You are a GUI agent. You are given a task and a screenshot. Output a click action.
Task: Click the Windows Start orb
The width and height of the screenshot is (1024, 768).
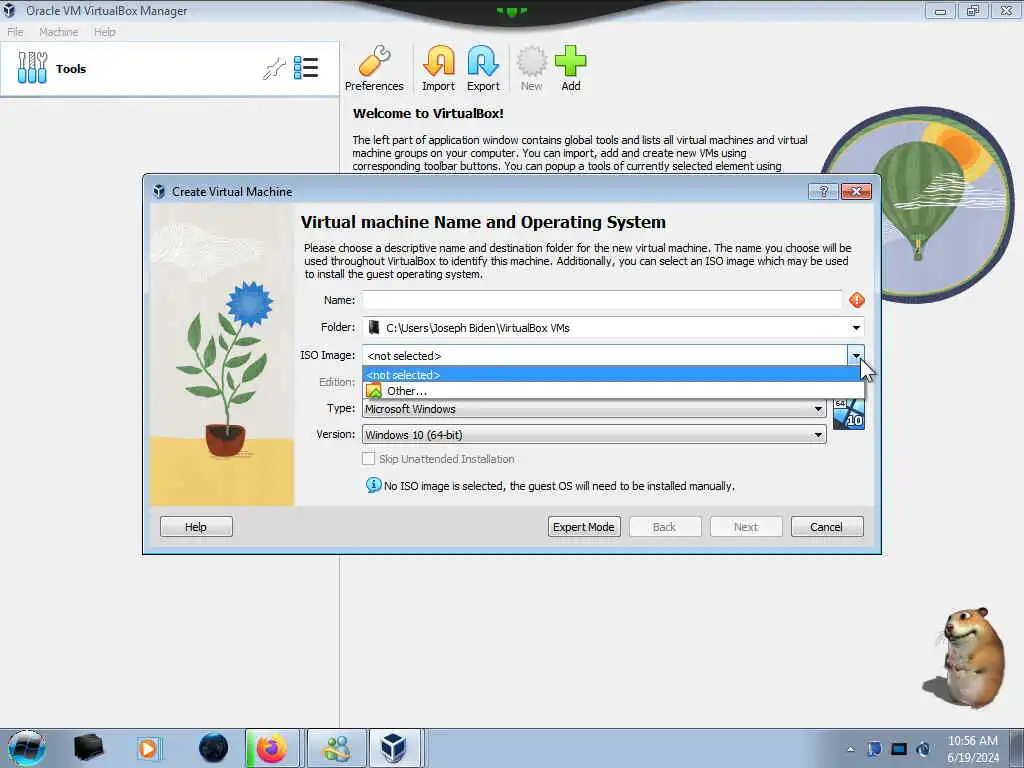(27, 748)
